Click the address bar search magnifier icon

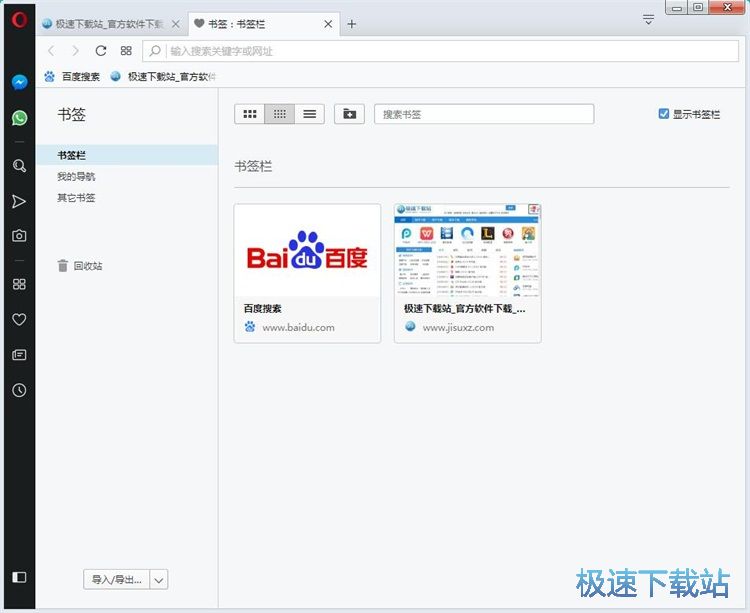pos(154,51)
